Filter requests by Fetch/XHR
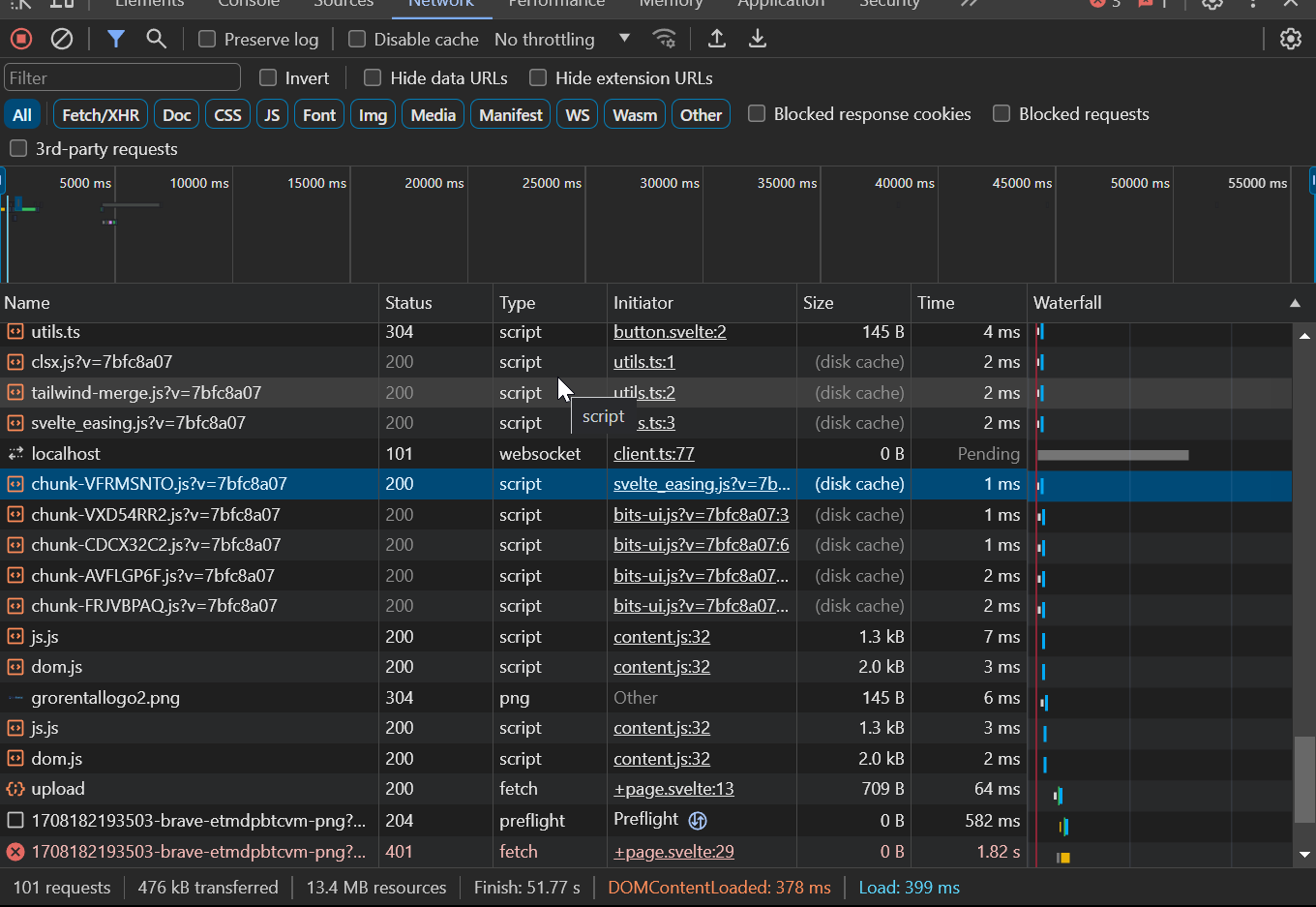Viewport: 1316px width, 907px height. [101, 115]
